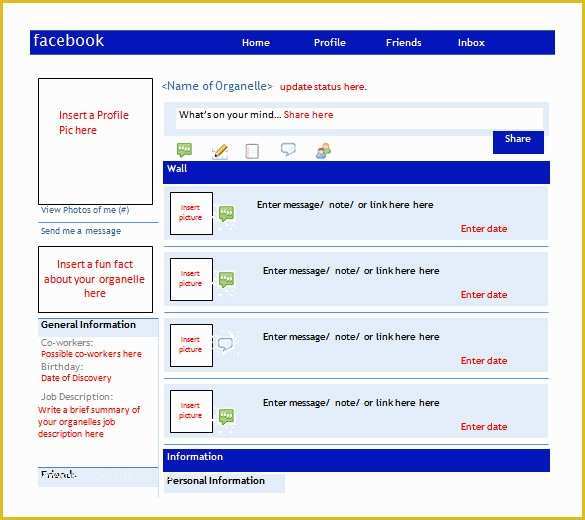Click the 'Insert a fun fact' box
The width and height of the screenshot is (585, 520).
pyautogui.click(x=96, y=279)
